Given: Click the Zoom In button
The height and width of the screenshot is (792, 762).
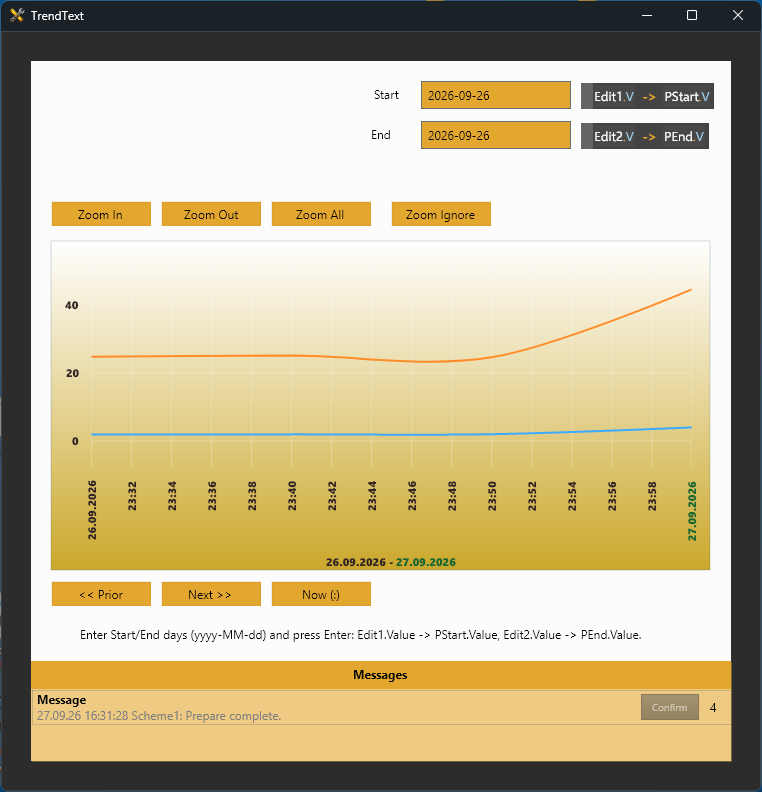Looking at the screenshot, I should [x=101, y=214].
